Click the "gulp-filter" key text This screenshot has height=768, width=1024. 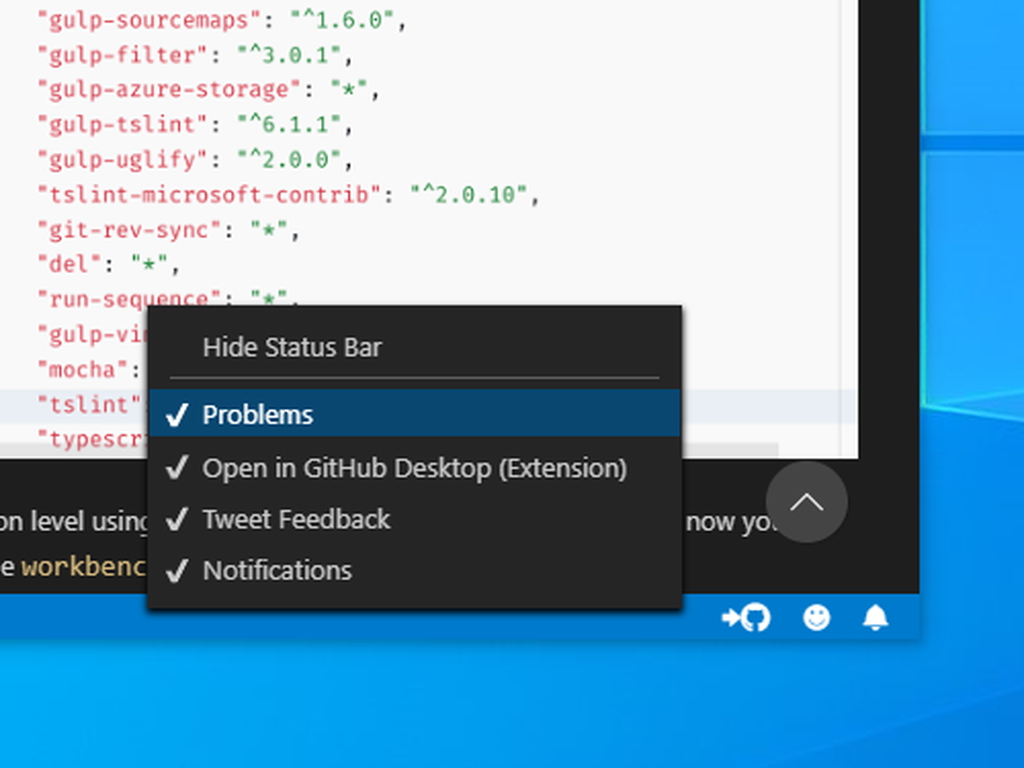click(123, 55)
